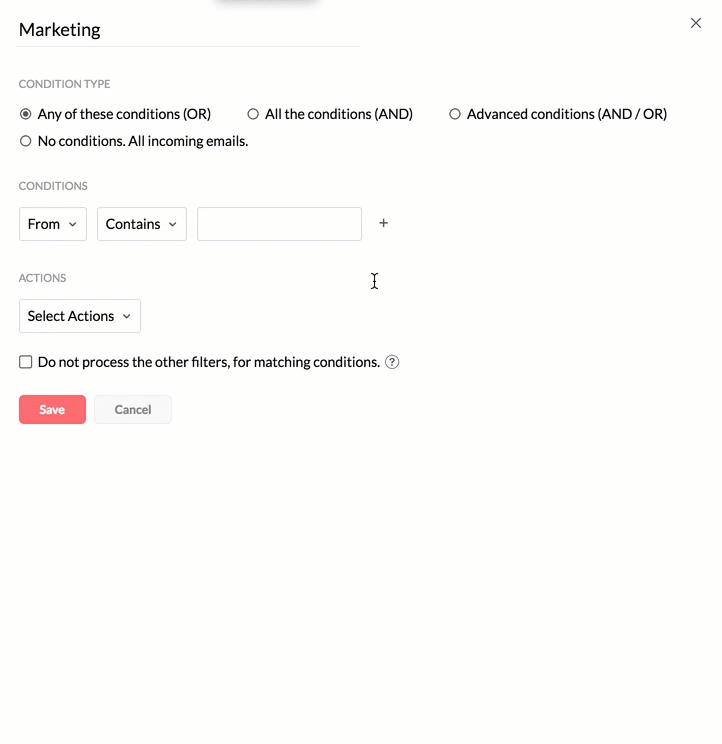722x744 pixels.
Task: Click the chevron arrow beside Contains
Action: click(x=173, y=225)
